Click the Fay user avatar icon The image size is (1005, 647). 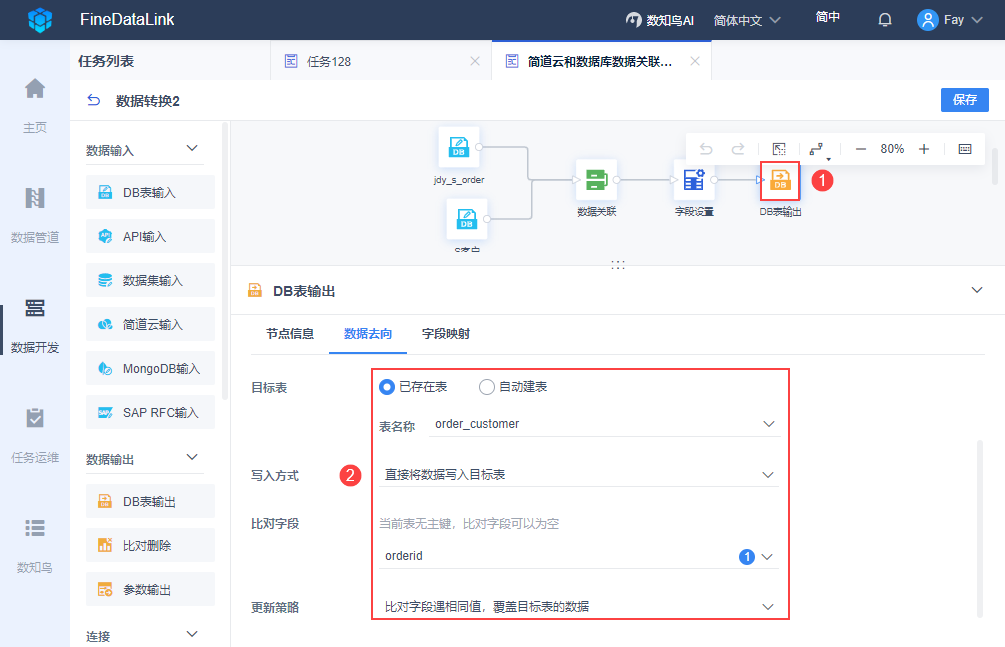[x=927, y=20]
